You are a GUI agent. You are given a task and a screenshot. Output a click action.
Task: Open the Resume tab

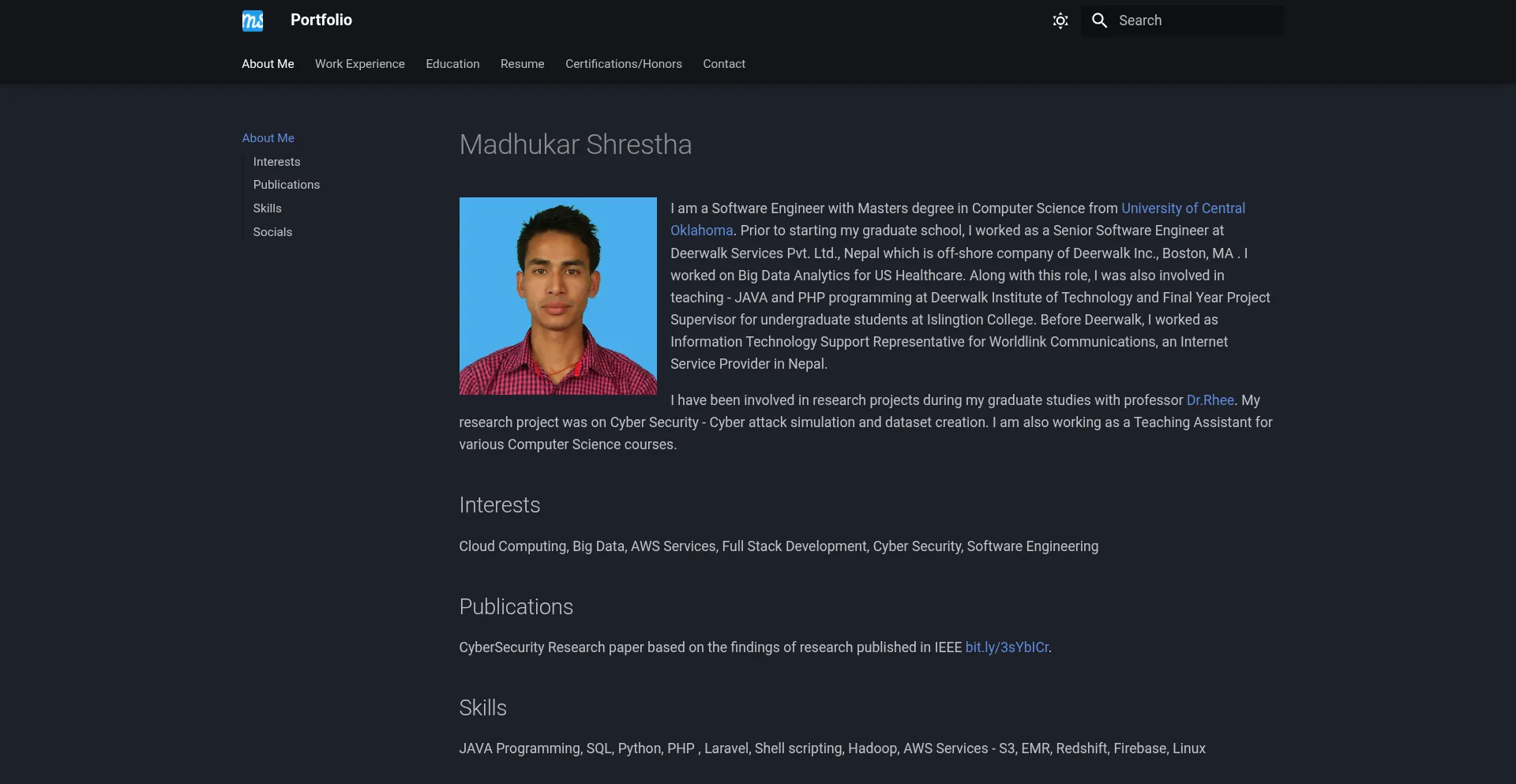[x=522, y=64]
